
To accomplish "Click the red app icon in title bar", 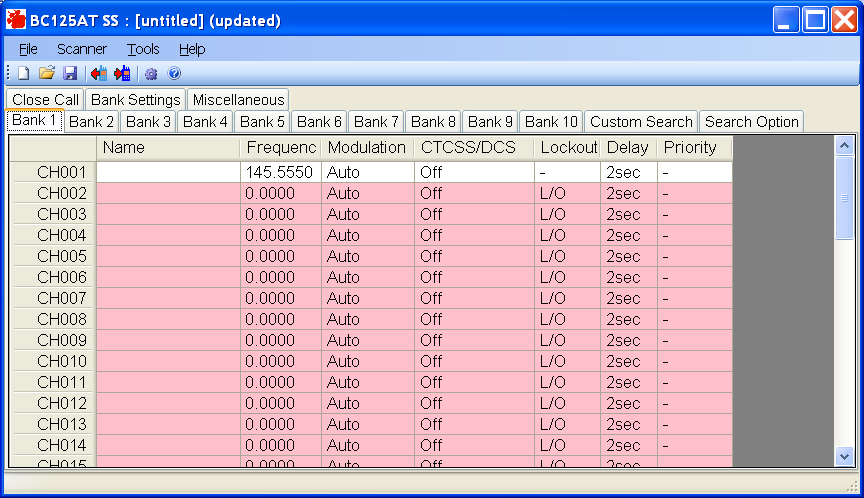I will 16,19.
